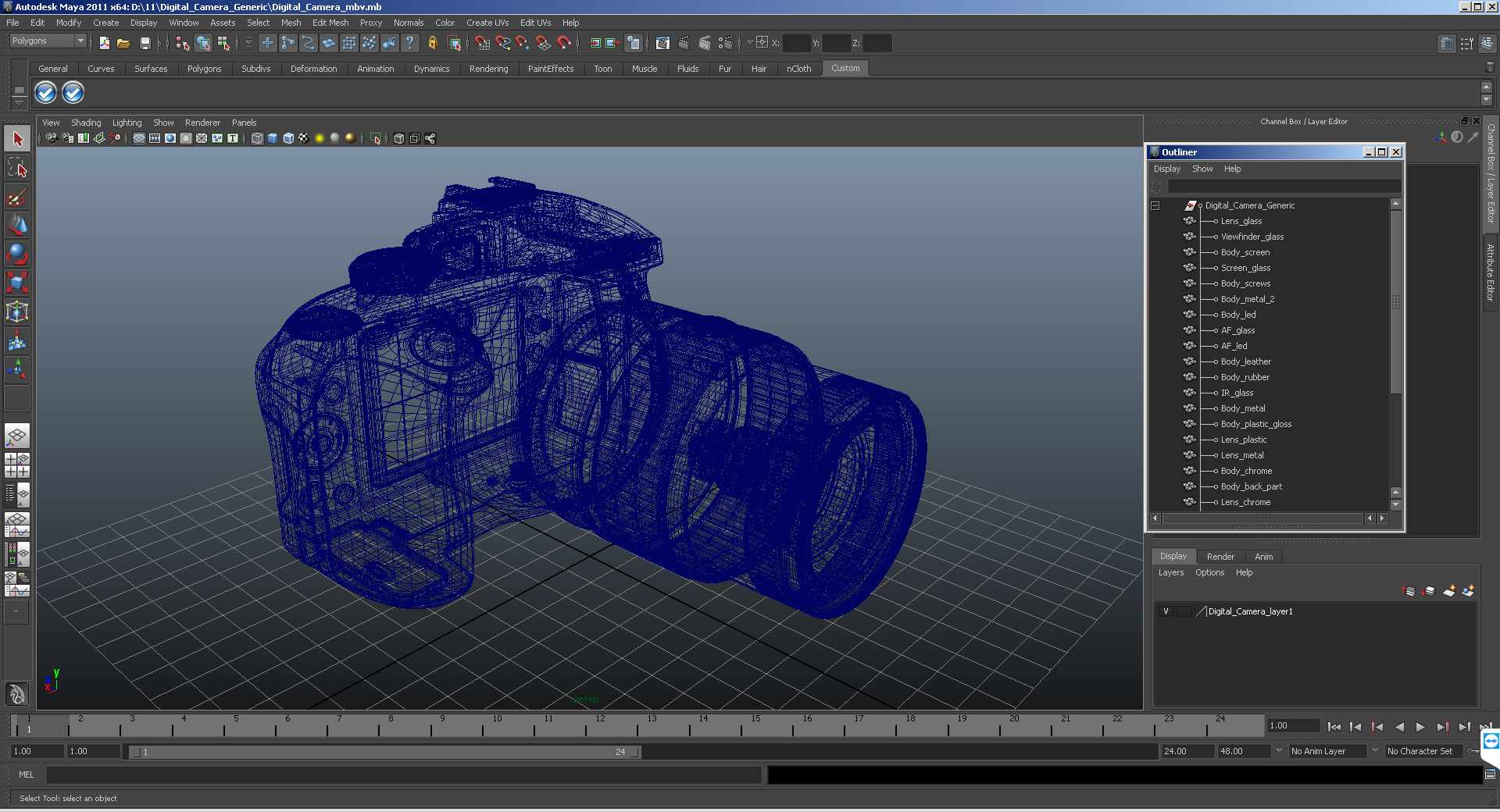Collapse the Digital_Camera_Generic group in Outliner
The width and height of the screenshot is (1500, 812).
pyautogui.click(x=1155, y=206)
